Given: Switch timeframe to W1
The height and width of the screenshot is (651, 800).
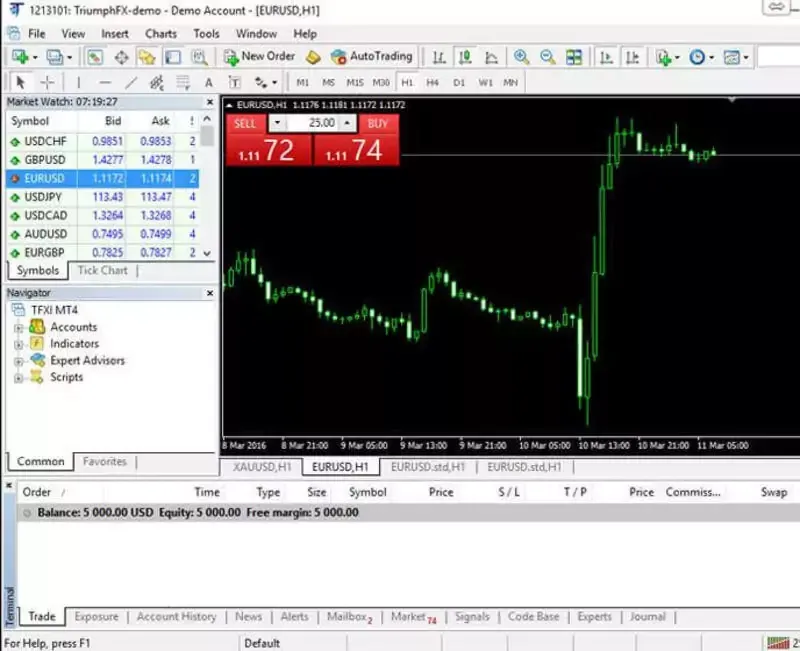Looking at the screenshot, I should (x=485, y=83).
